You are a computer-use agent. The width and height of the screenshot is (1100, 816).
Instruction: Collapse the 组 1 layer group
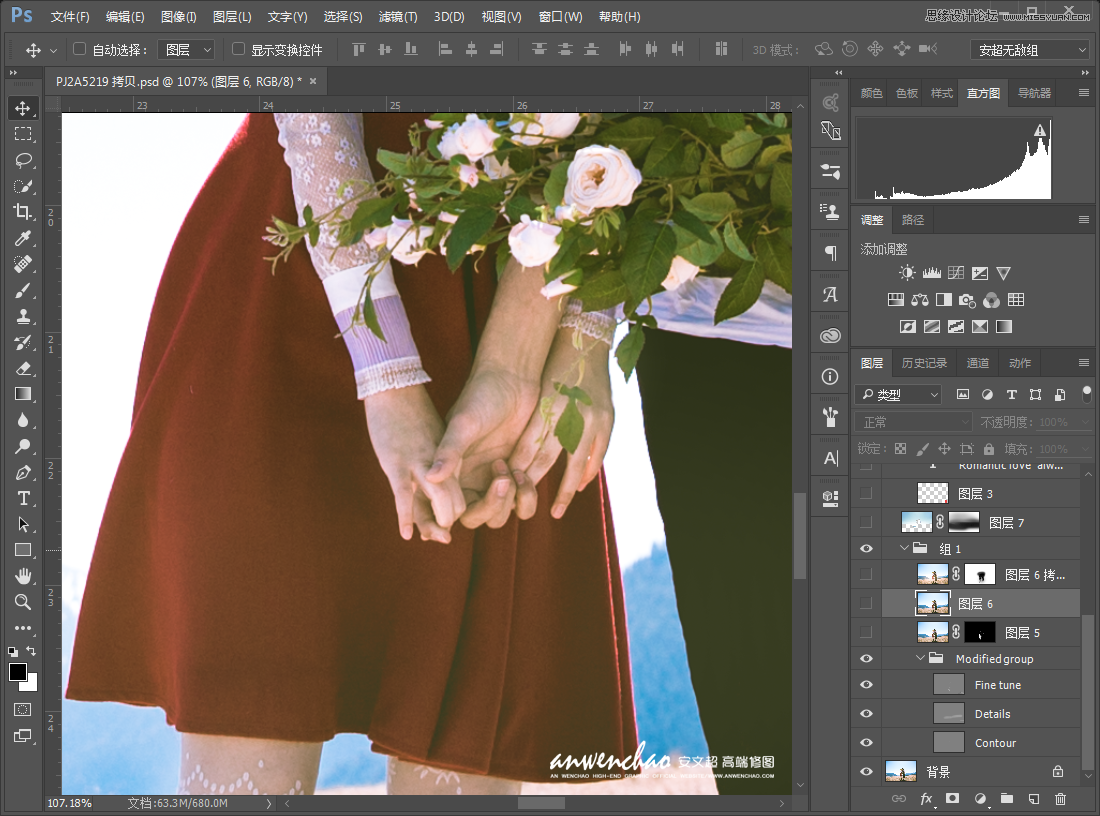click(904, 548)
